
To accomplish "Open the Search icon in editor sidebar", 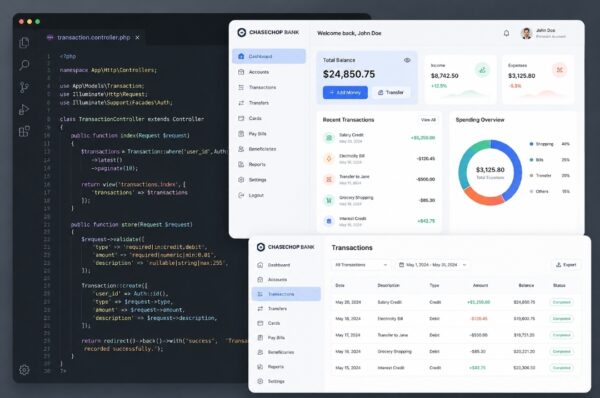I will [x=24, y=65].
